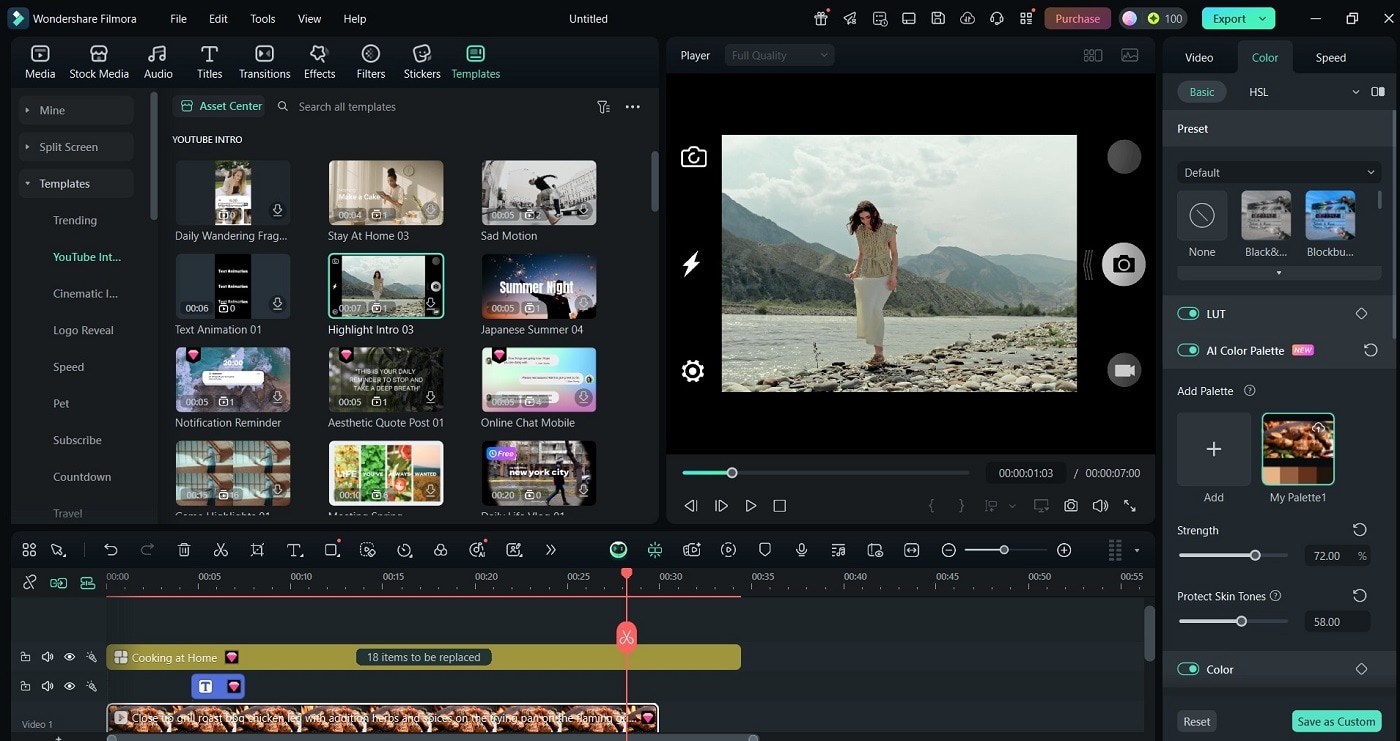Image resolution: width=1400 pixels, height=741 pixels.
Task: Toggle the AI Color Palette switch
Action: tap(1188, 351)
